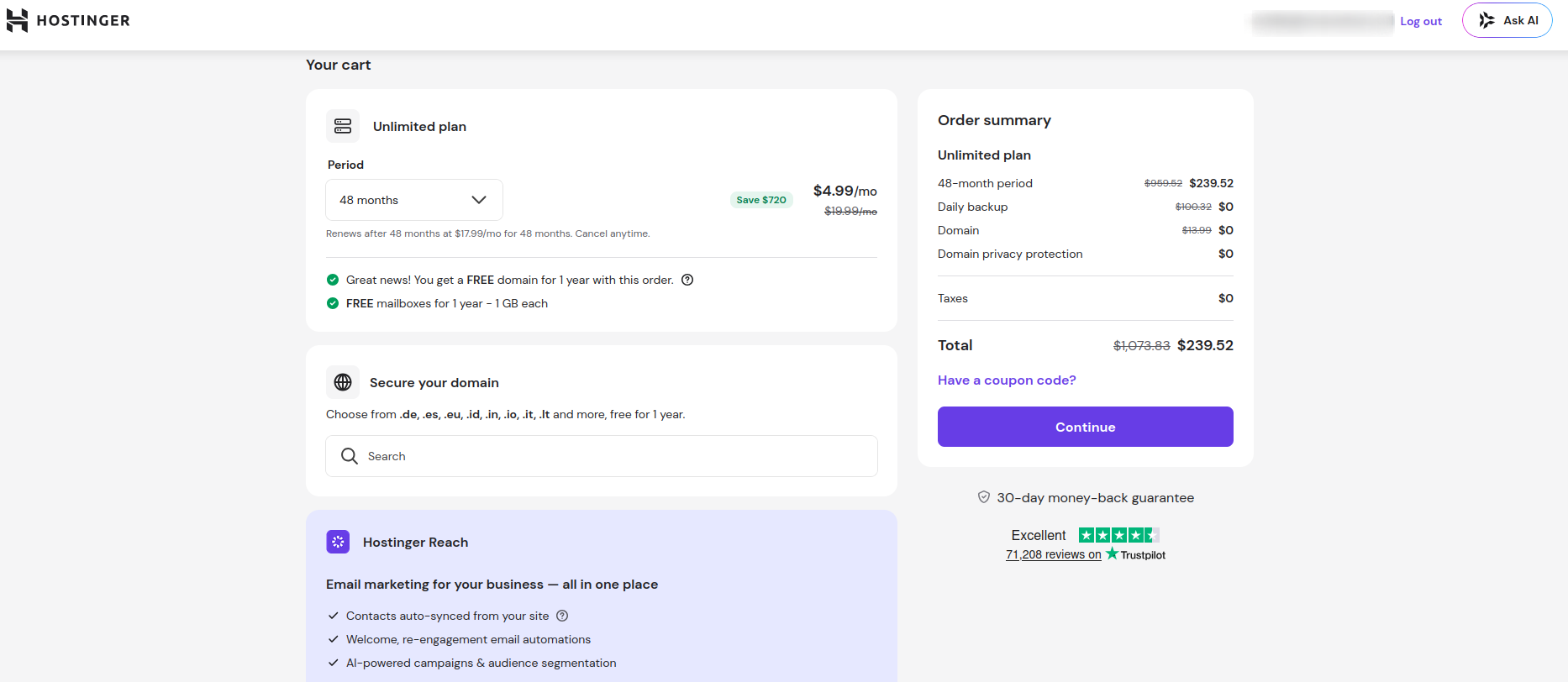Open help icon for Contacts auto-synced

pos(562,616)
